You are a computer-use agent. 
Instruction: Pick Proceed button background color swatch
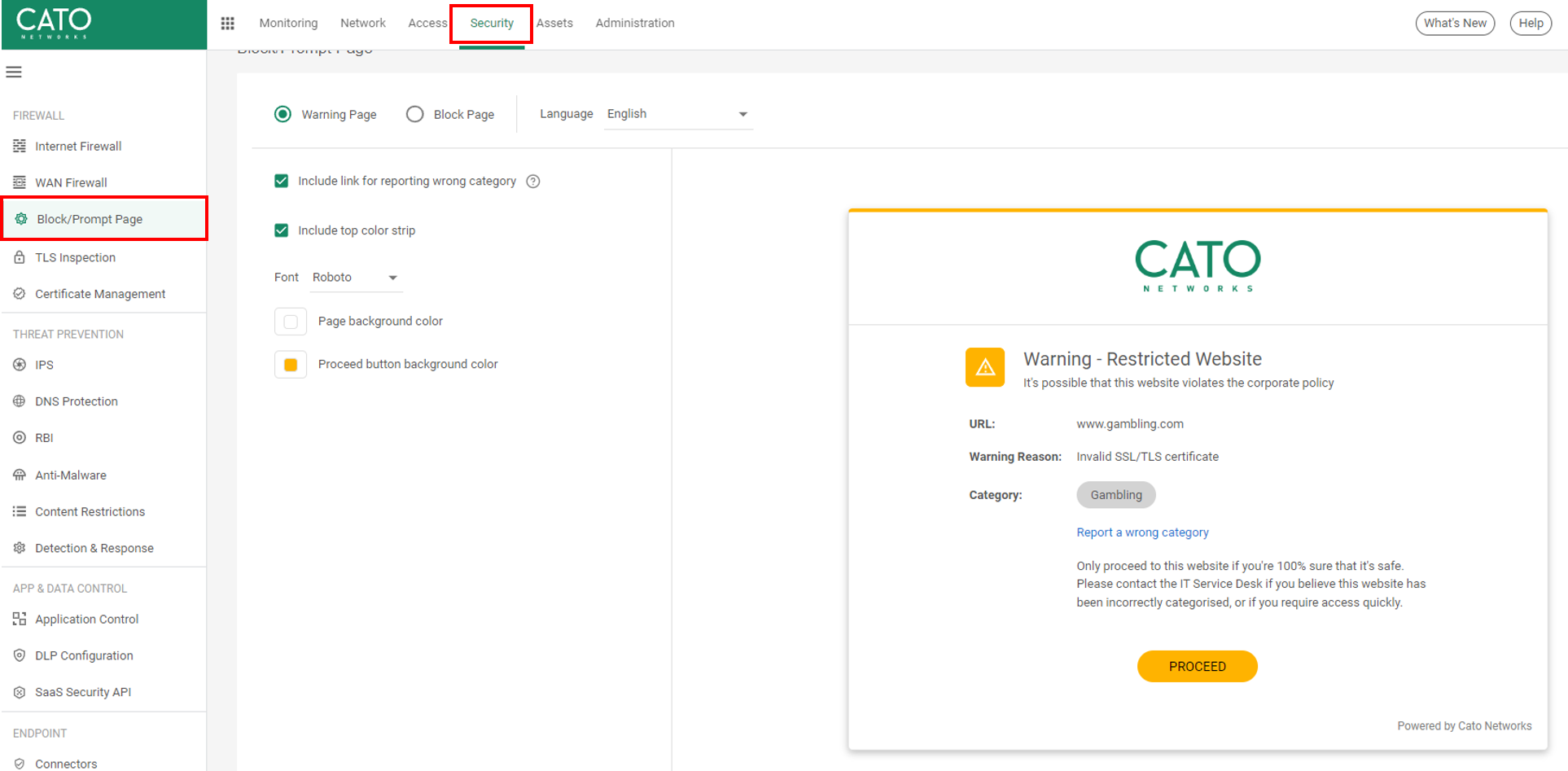(x=291, y=365)
